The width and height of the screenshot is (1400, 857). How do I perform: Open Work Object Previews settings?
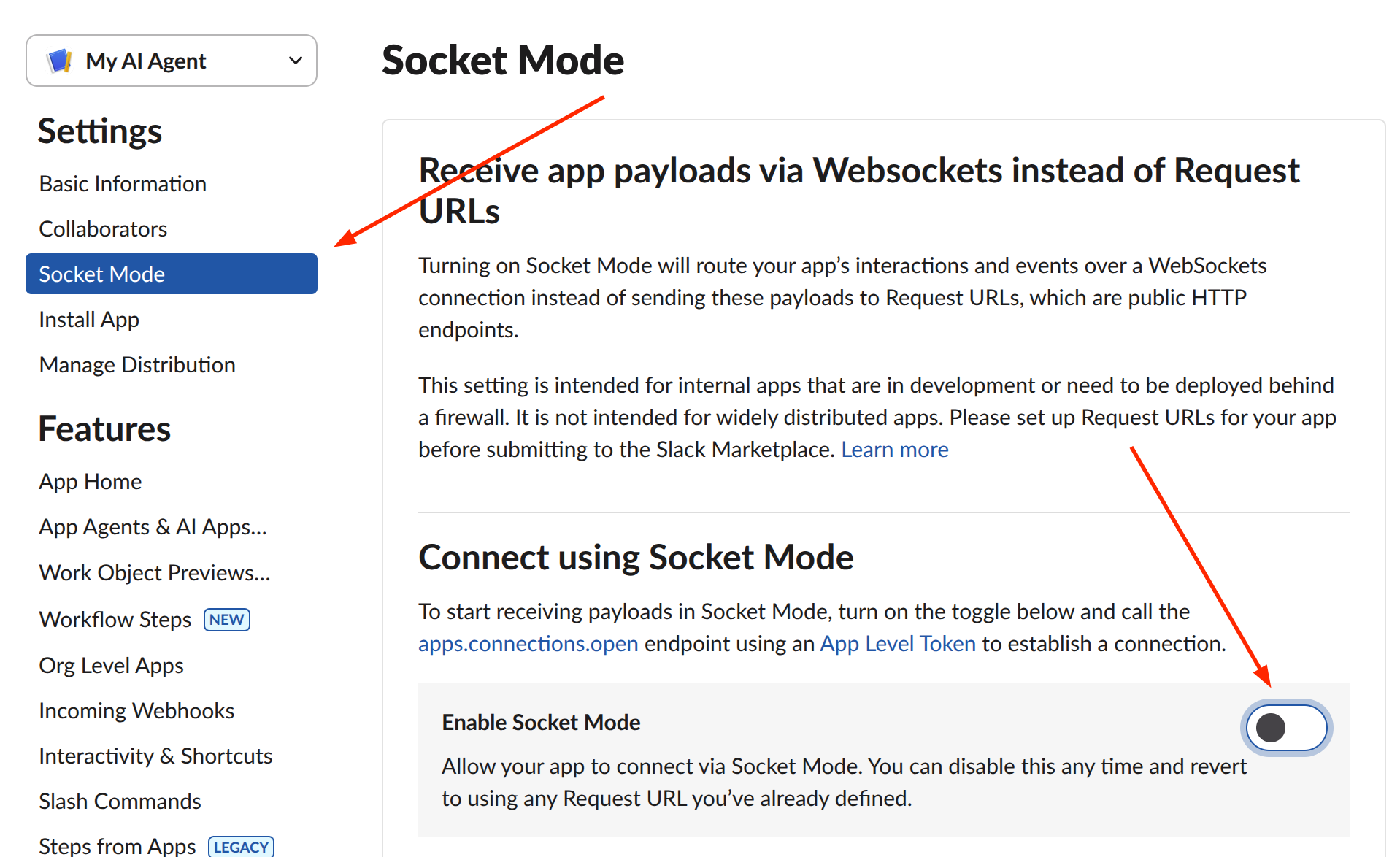(x=154, y=572)
